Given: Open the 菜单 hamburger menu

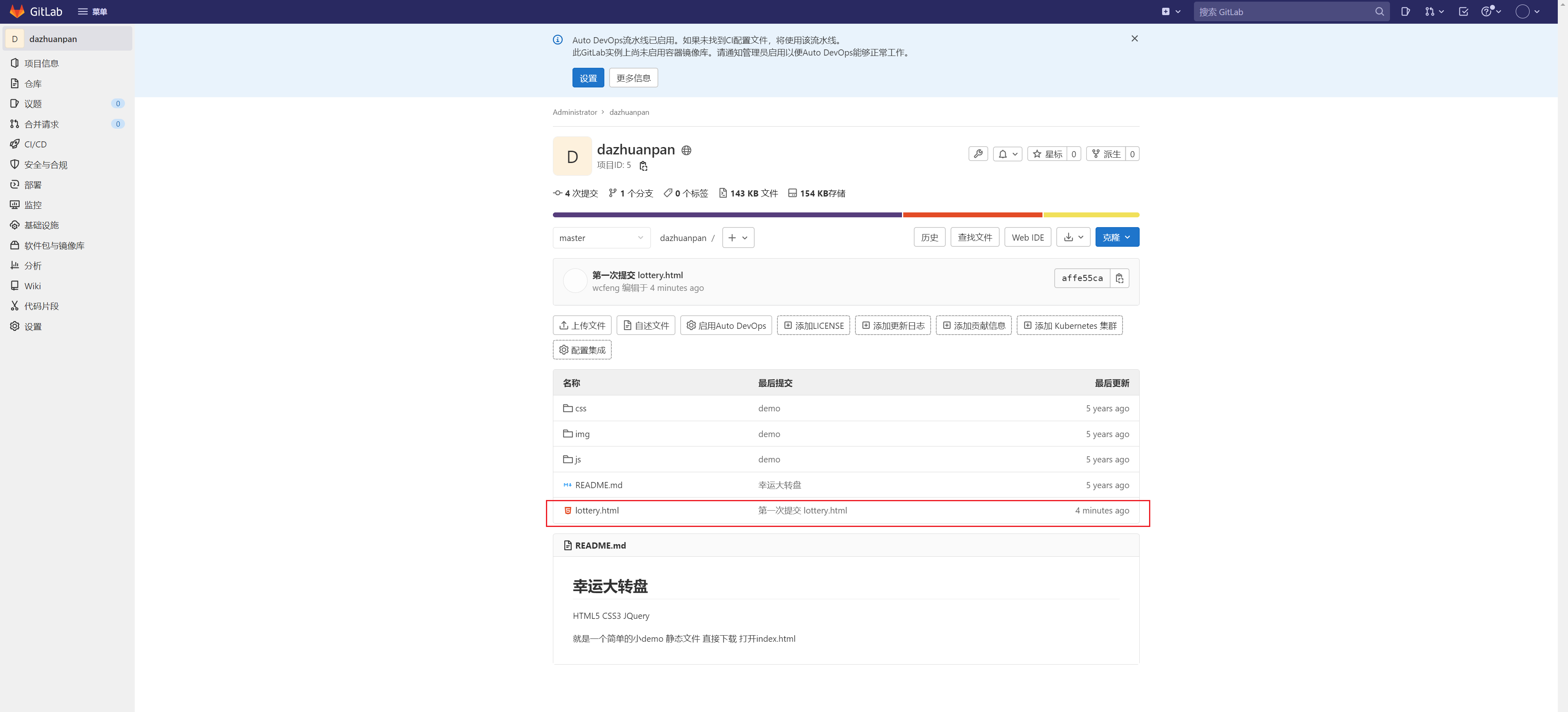Looking at the screenshot, I should pos(93,11).
